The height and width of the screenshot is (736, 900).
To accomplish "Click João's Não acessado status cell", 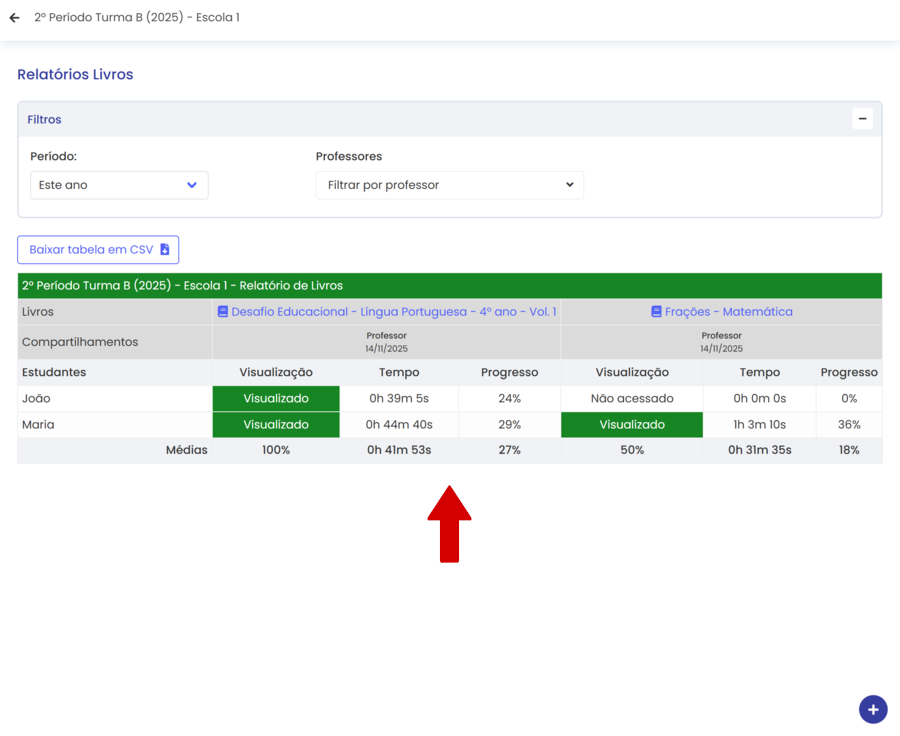I will click(x=631, y=399).
